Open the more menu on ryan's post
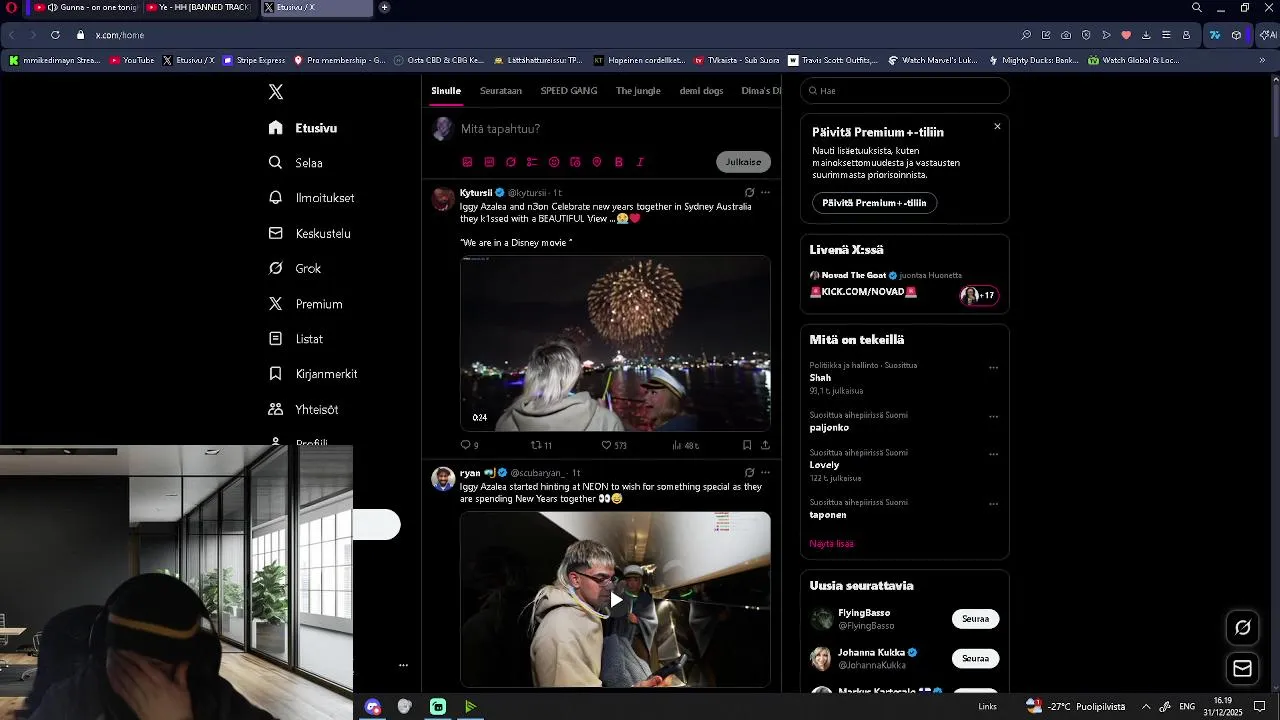This screenshot has height=720, width=1280. (765, 472)
